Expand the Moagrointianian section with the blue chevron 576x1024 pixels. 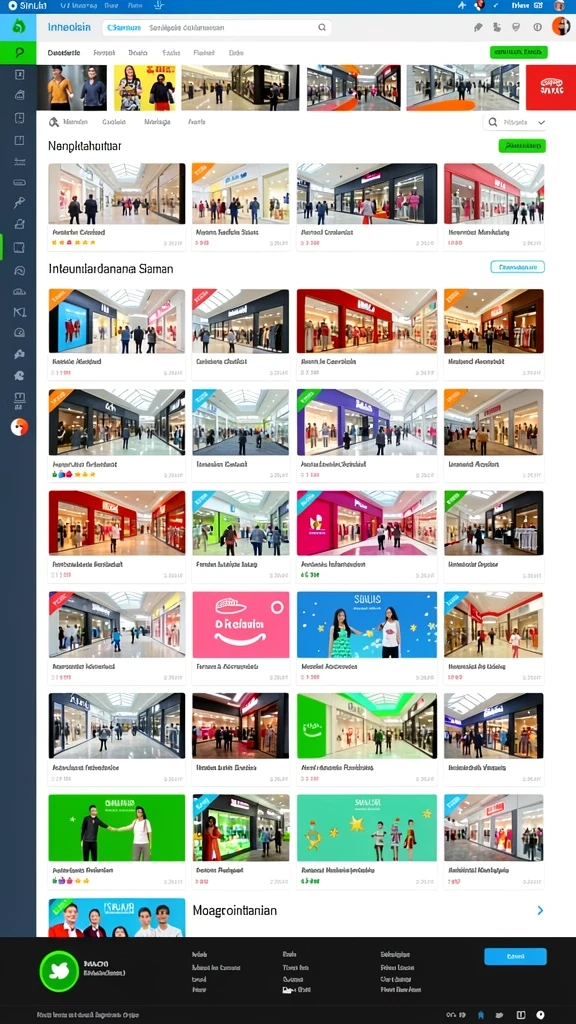pos(540,910)
